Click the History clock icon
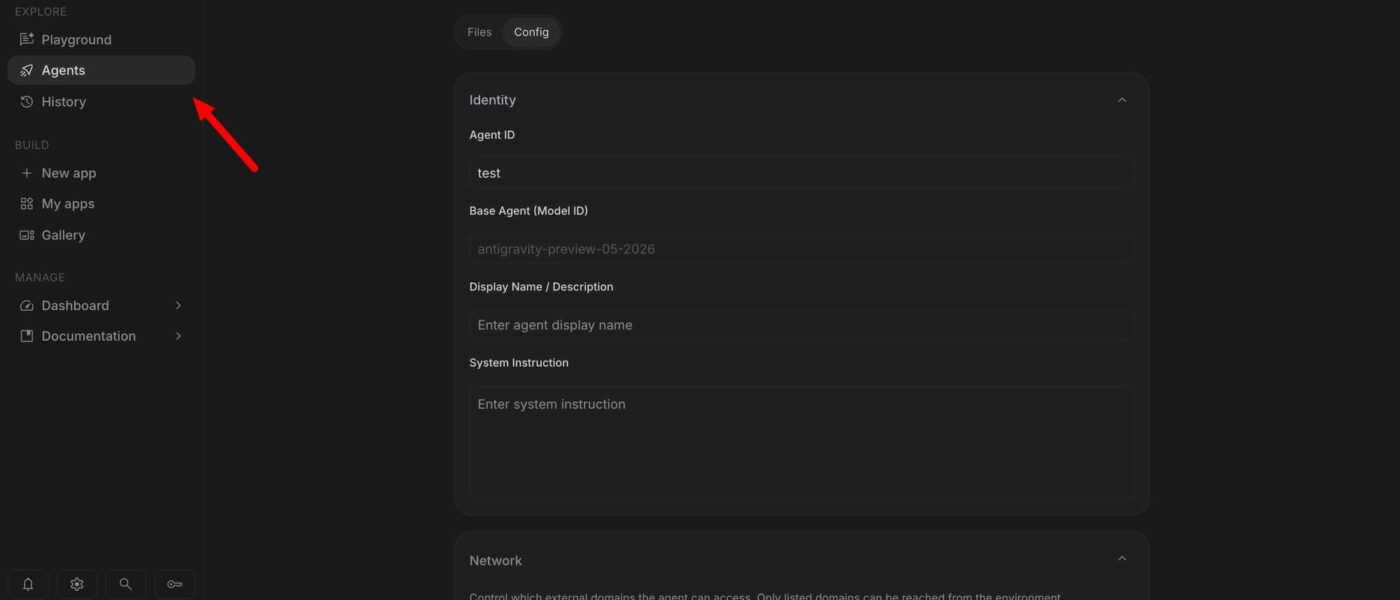The height and width of the screenshot is (600, 1400). coord(27,101)
